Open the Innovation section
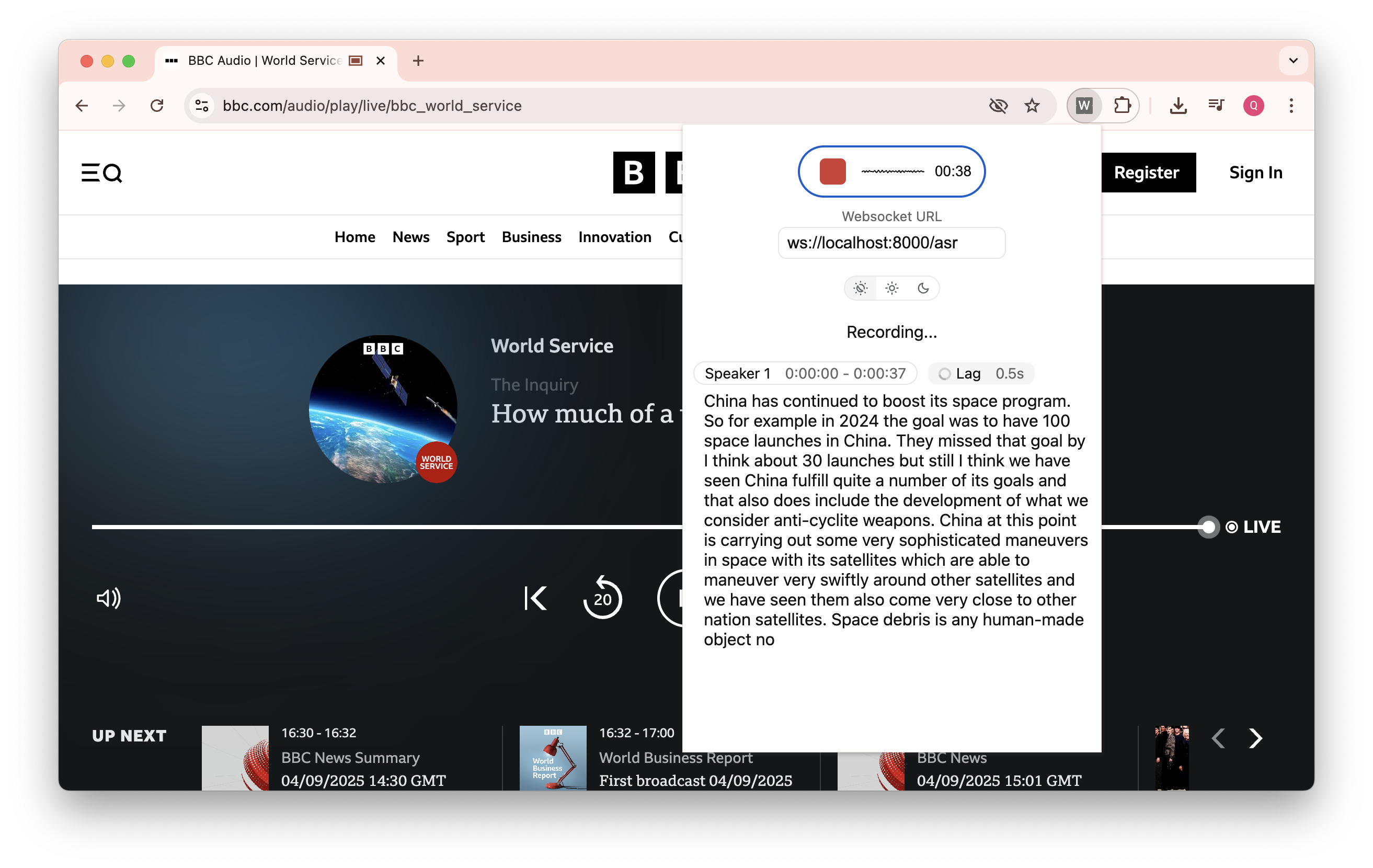 point(615,237)
